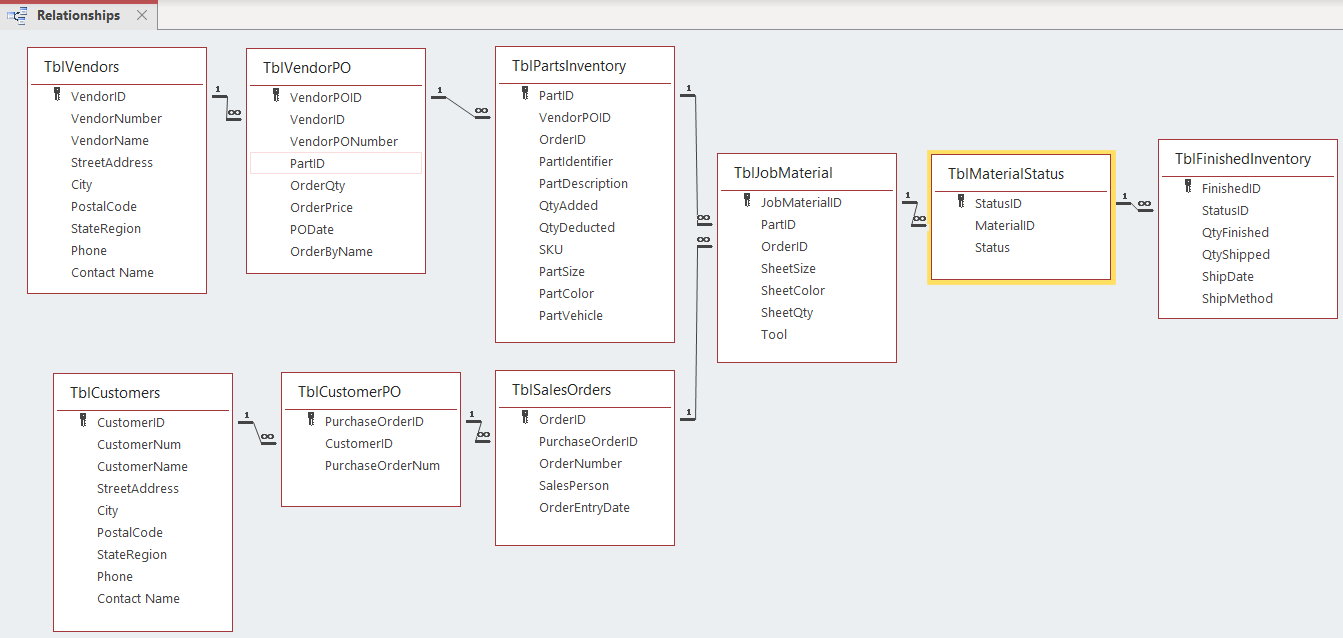Screen dimensions: 1343x638
Task: Select the PODate field
Action: click(312, 229)
